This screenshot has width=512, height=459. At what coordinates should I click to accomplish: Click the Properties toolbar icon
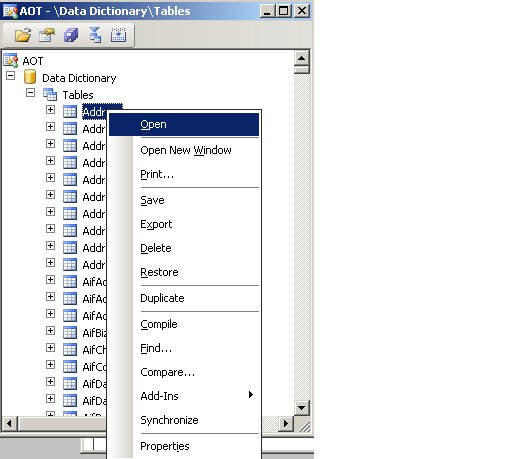pos(47,35)
